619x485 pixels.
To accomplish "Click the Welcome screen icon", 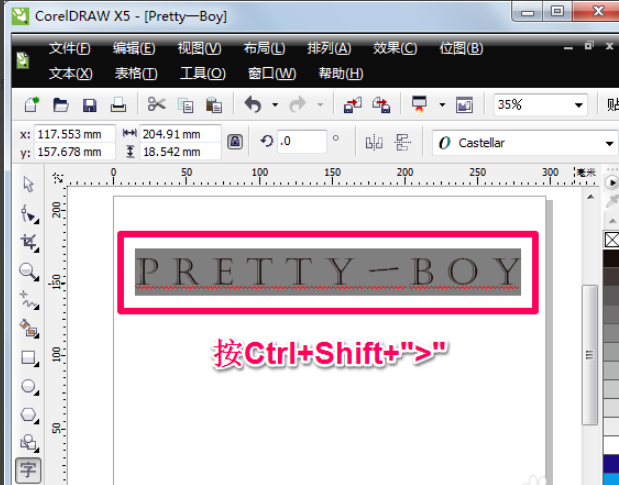I will [464, 105].
